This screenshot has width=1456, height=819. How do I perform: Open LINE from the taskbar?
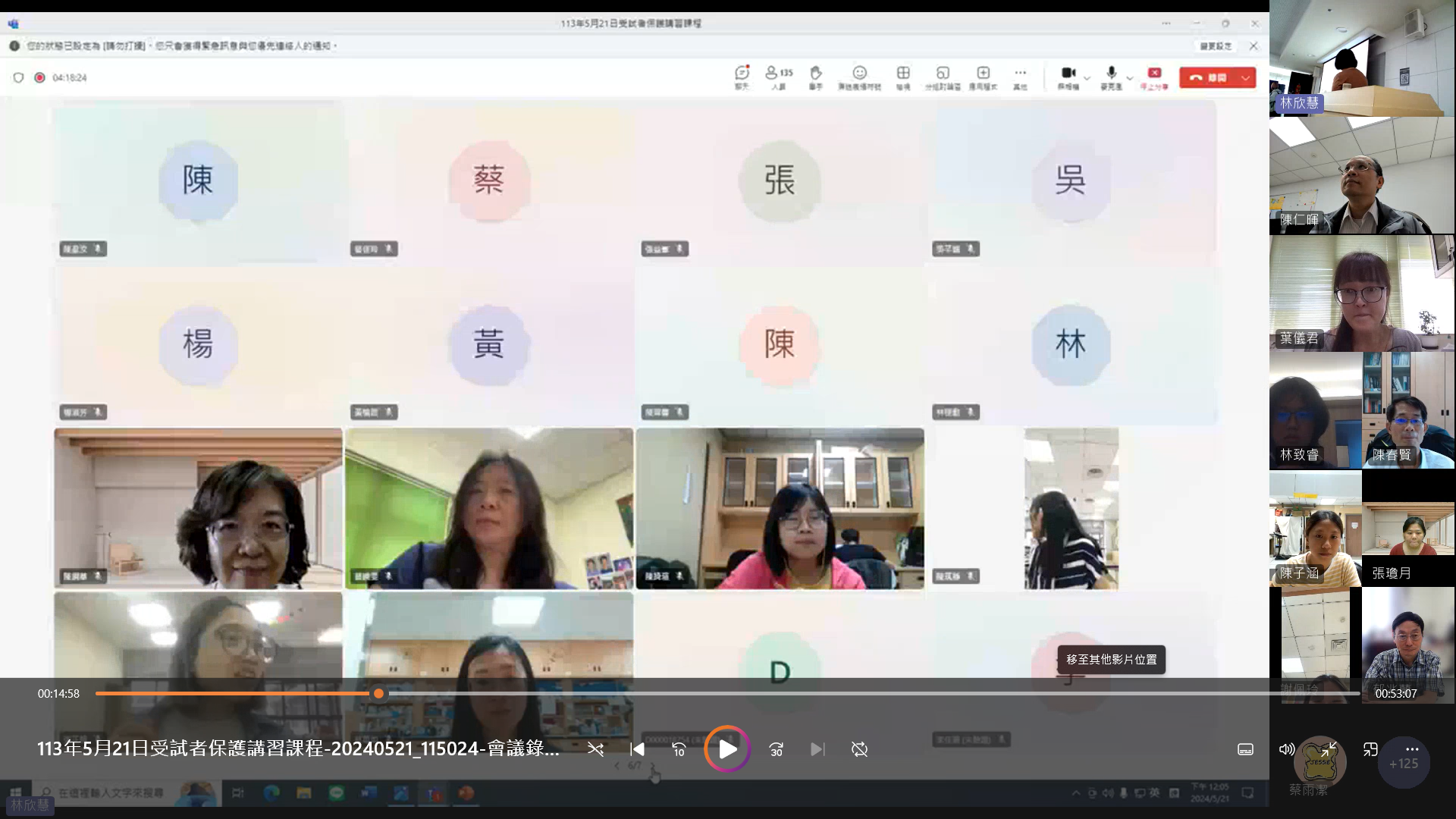point(336,793)
